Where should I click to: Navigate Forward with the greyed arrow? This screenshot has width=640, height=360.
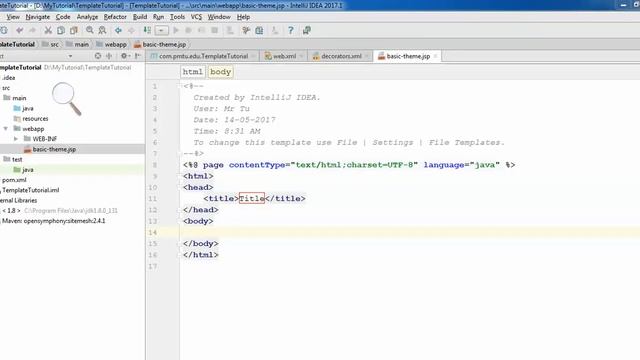tap(131, 31)
